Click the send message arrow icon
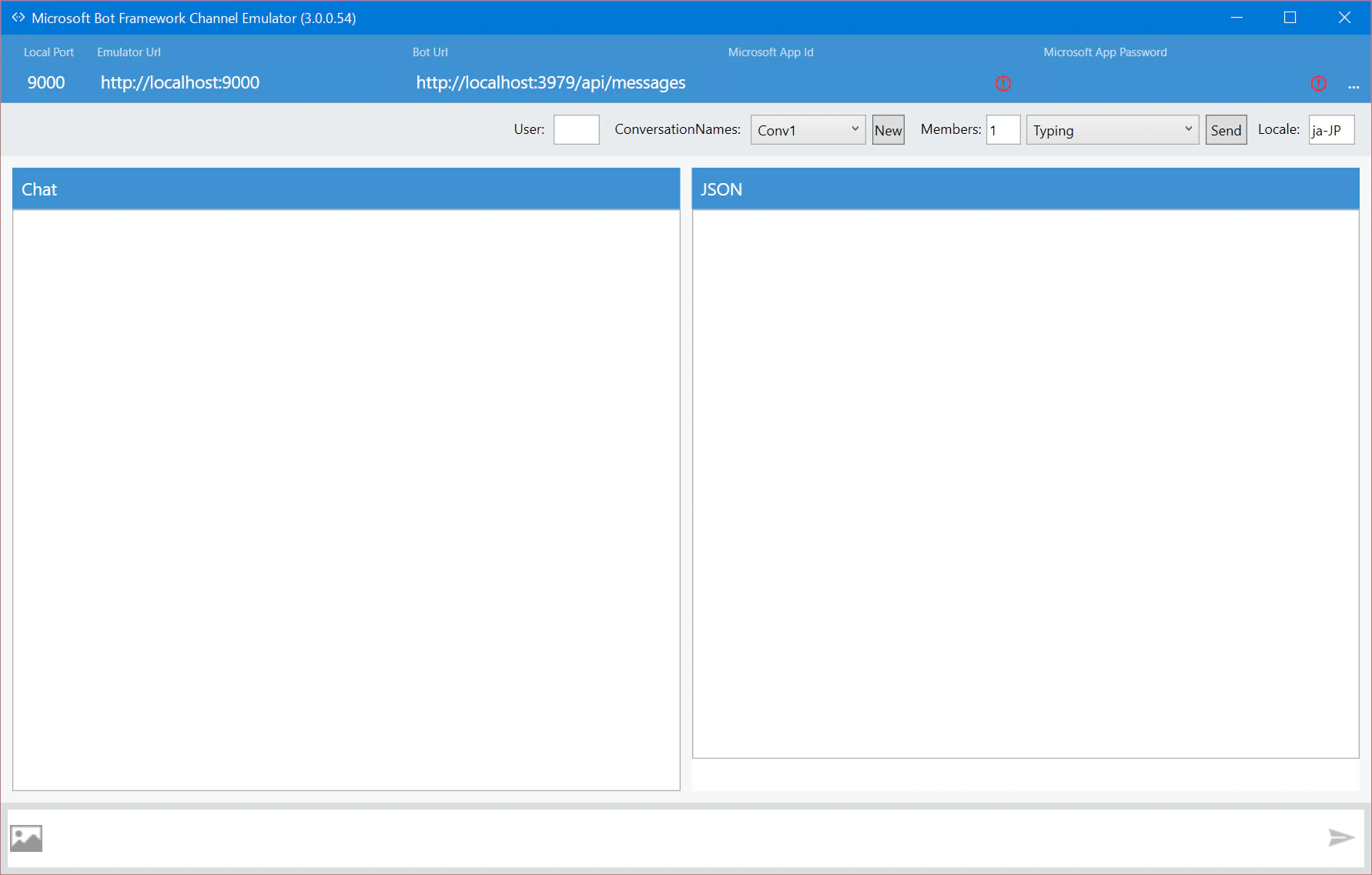 coord(1341,837)
